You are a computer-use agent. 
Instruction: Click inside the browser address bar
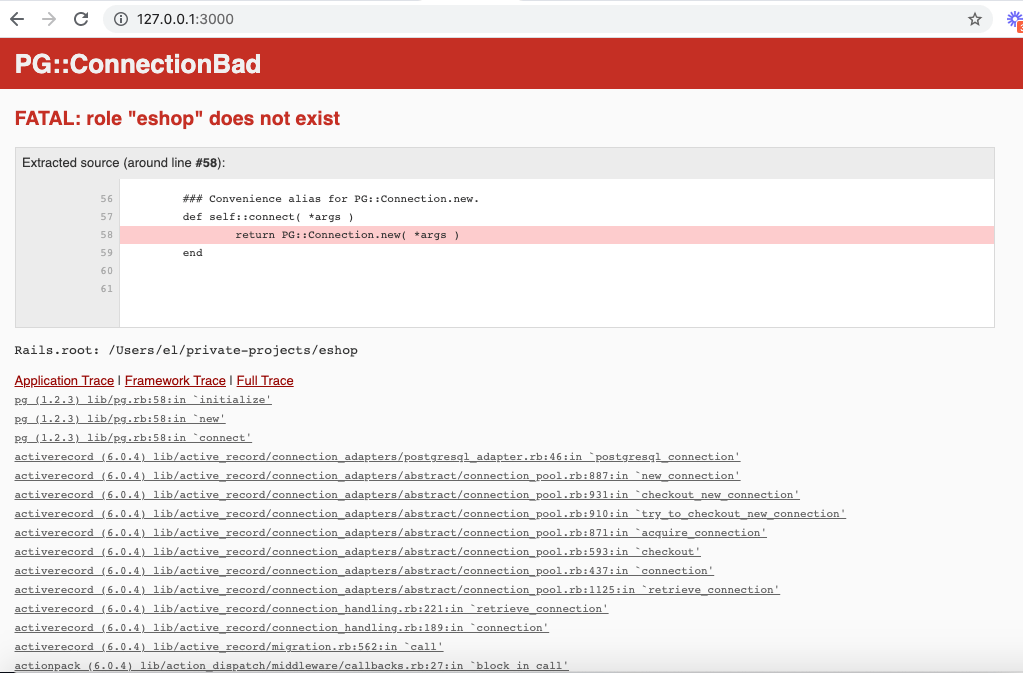[x=400, y=18]
